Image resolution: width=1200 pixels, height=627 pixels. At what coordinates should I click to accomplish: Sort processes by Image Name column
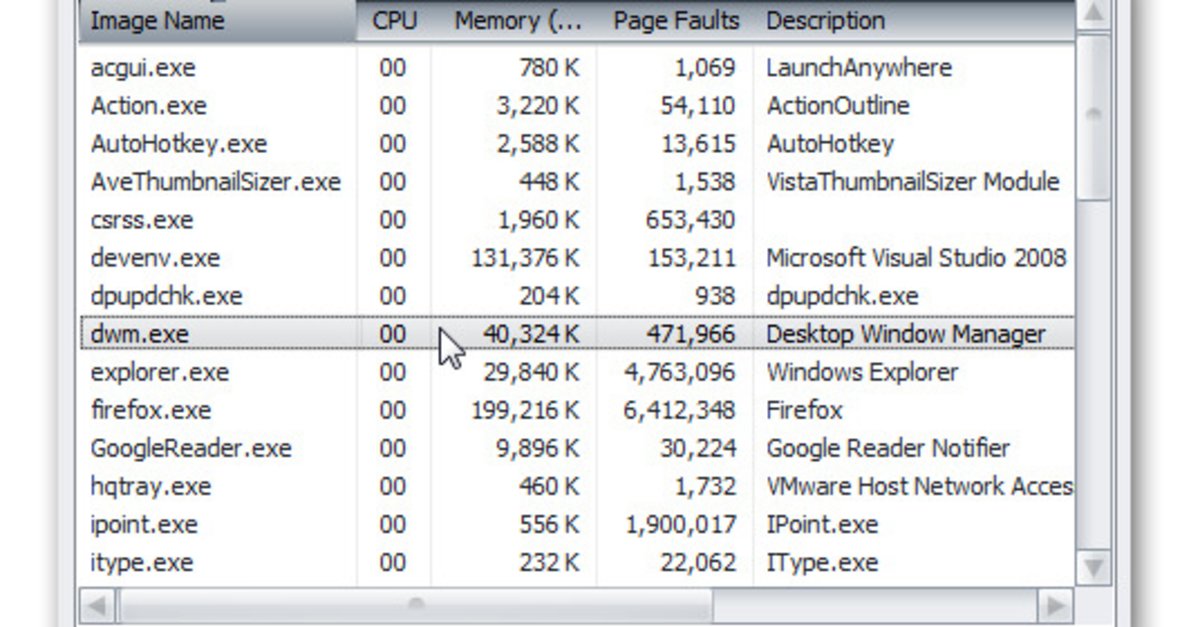coord(157,21)
